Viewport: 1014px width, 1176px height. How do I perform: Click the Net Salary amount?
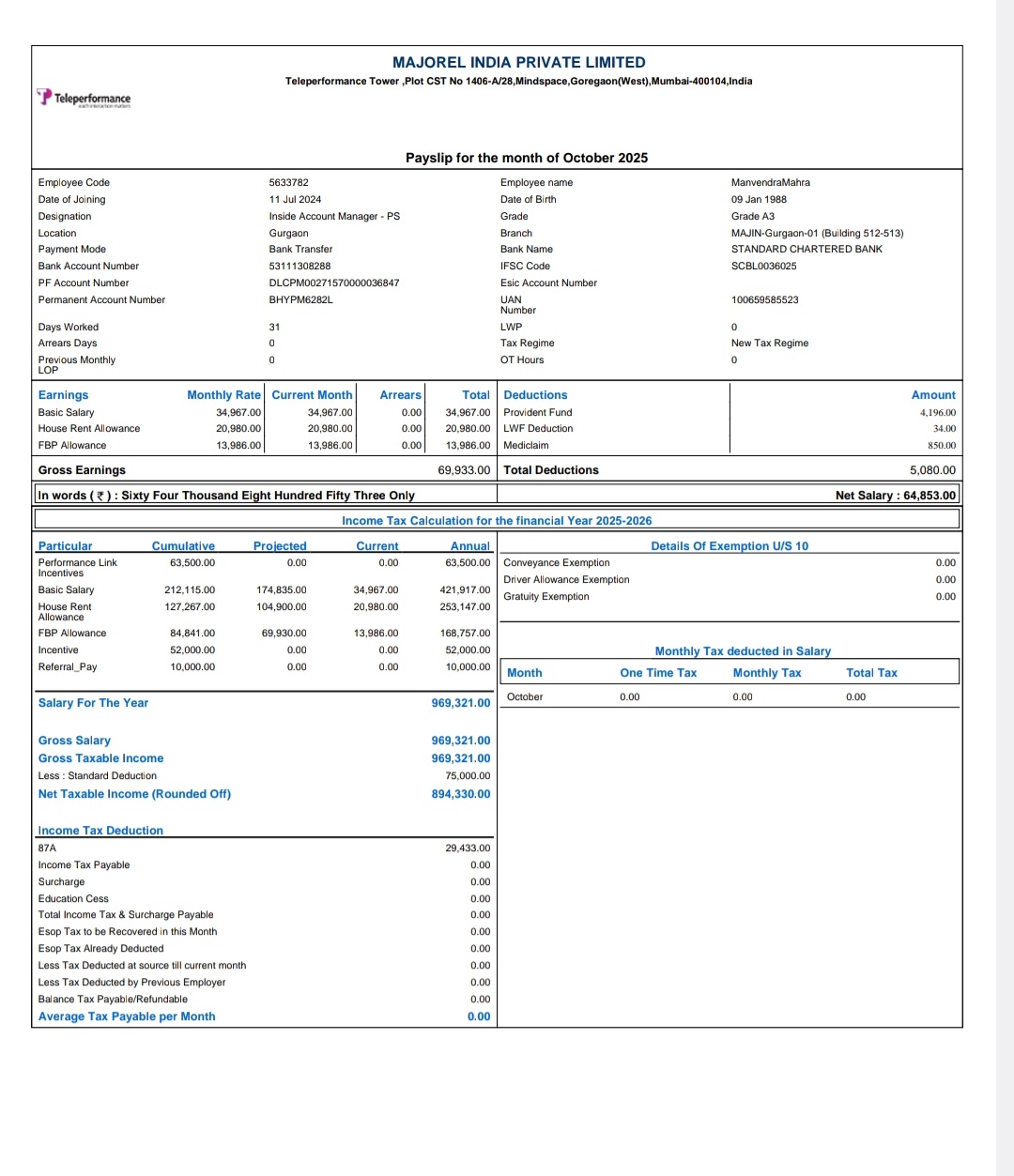(896, 495)
